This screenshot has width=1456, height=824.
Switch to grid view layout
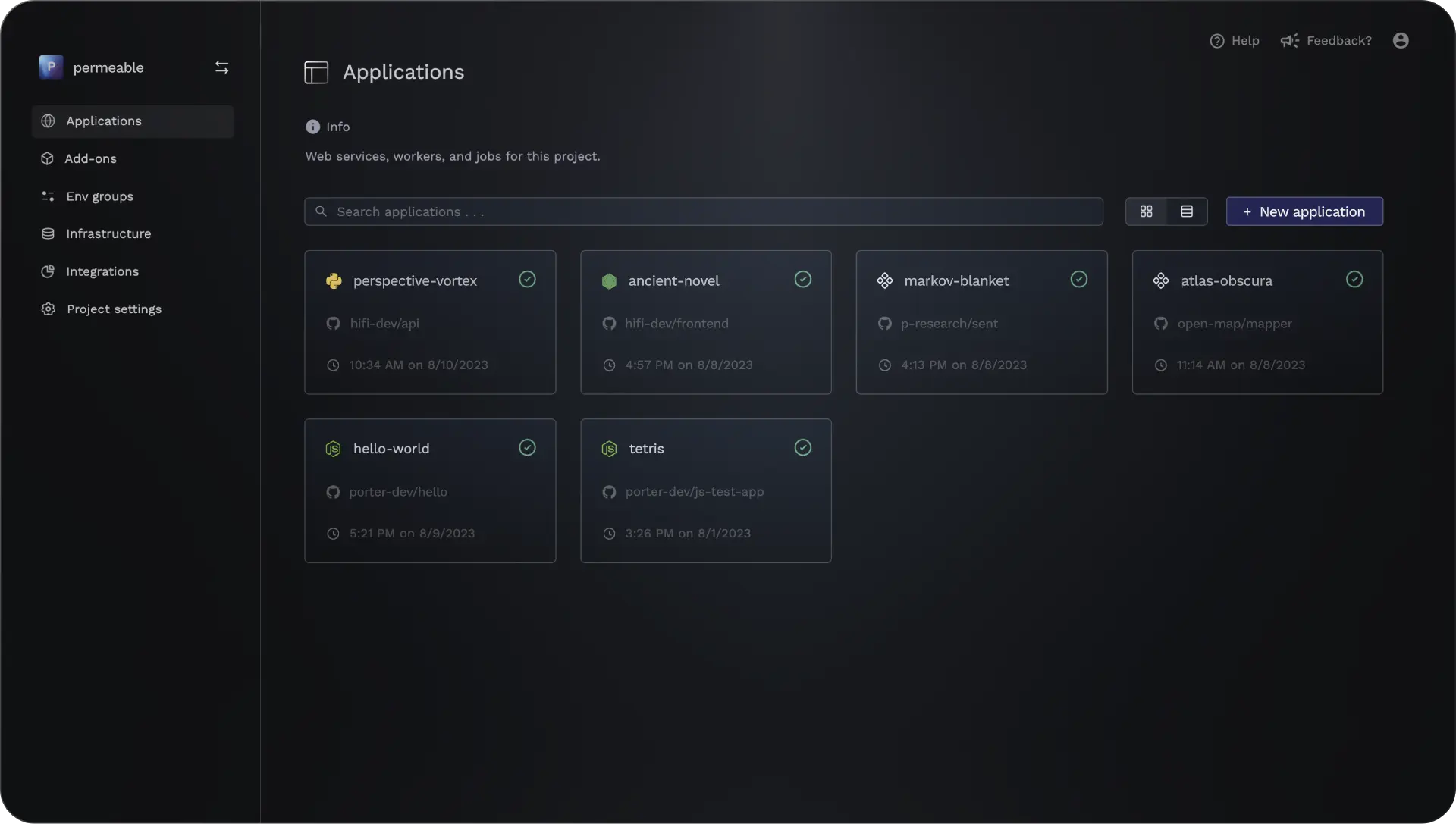(1146, 211)
